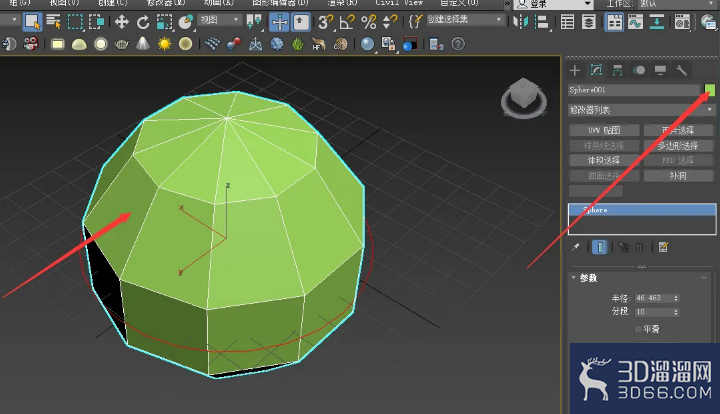The height and width of the screenshot is (414, 720).
Task: Click the camera icon in second toolbar
Action: (31, 44)
